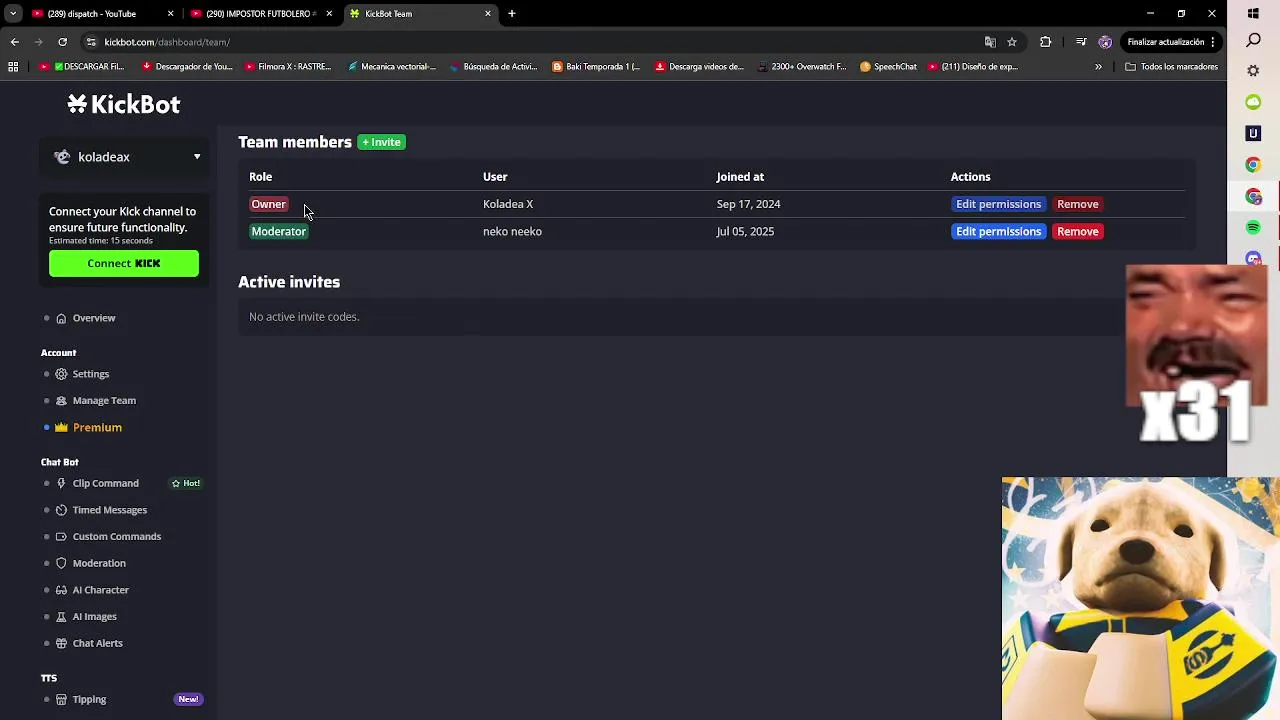Select the Timed Messages clock icon
The height and width of the screenshot is (720, 1280).
61,510
